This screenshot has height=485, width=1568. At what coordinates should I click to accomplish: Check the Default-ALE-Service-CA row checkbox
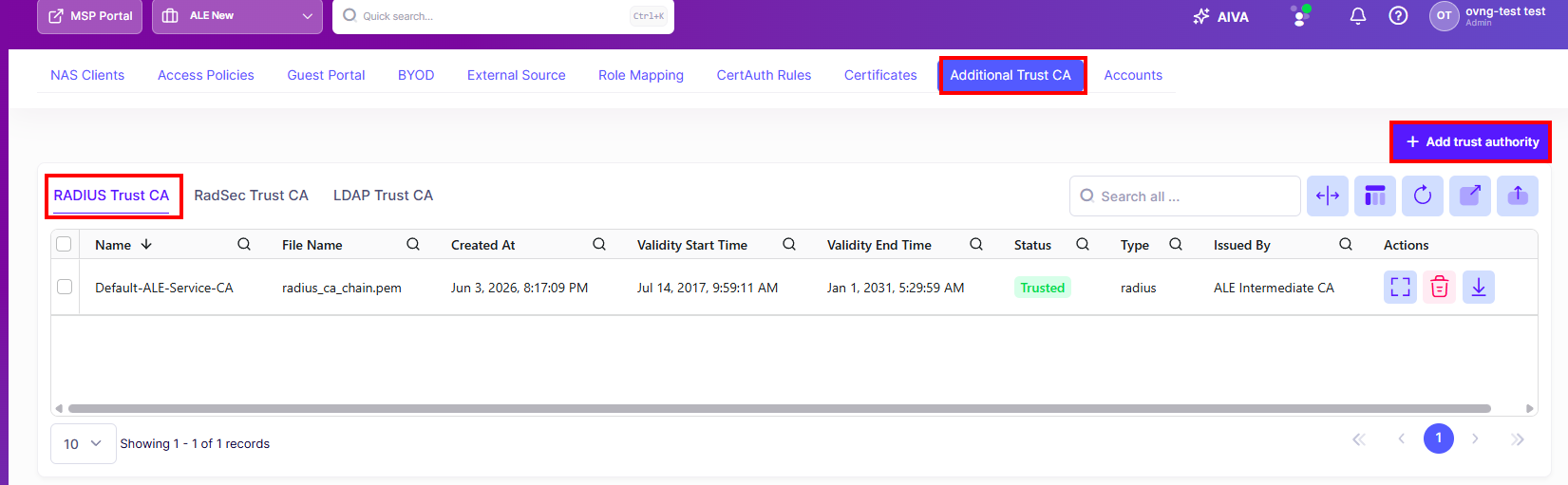[64, 287]
